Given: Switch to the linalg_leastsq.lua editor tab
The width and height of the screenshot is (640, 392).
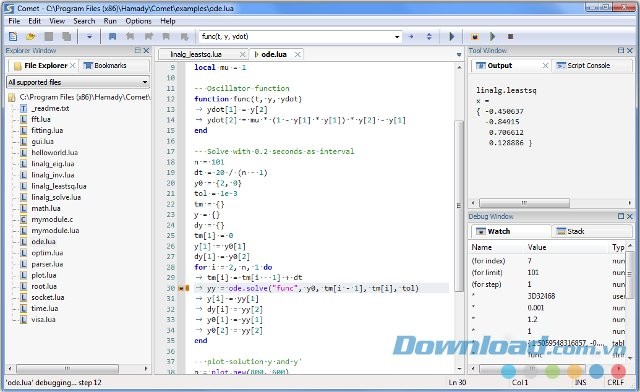Looking at the screenshot, I should coord(196,54).
